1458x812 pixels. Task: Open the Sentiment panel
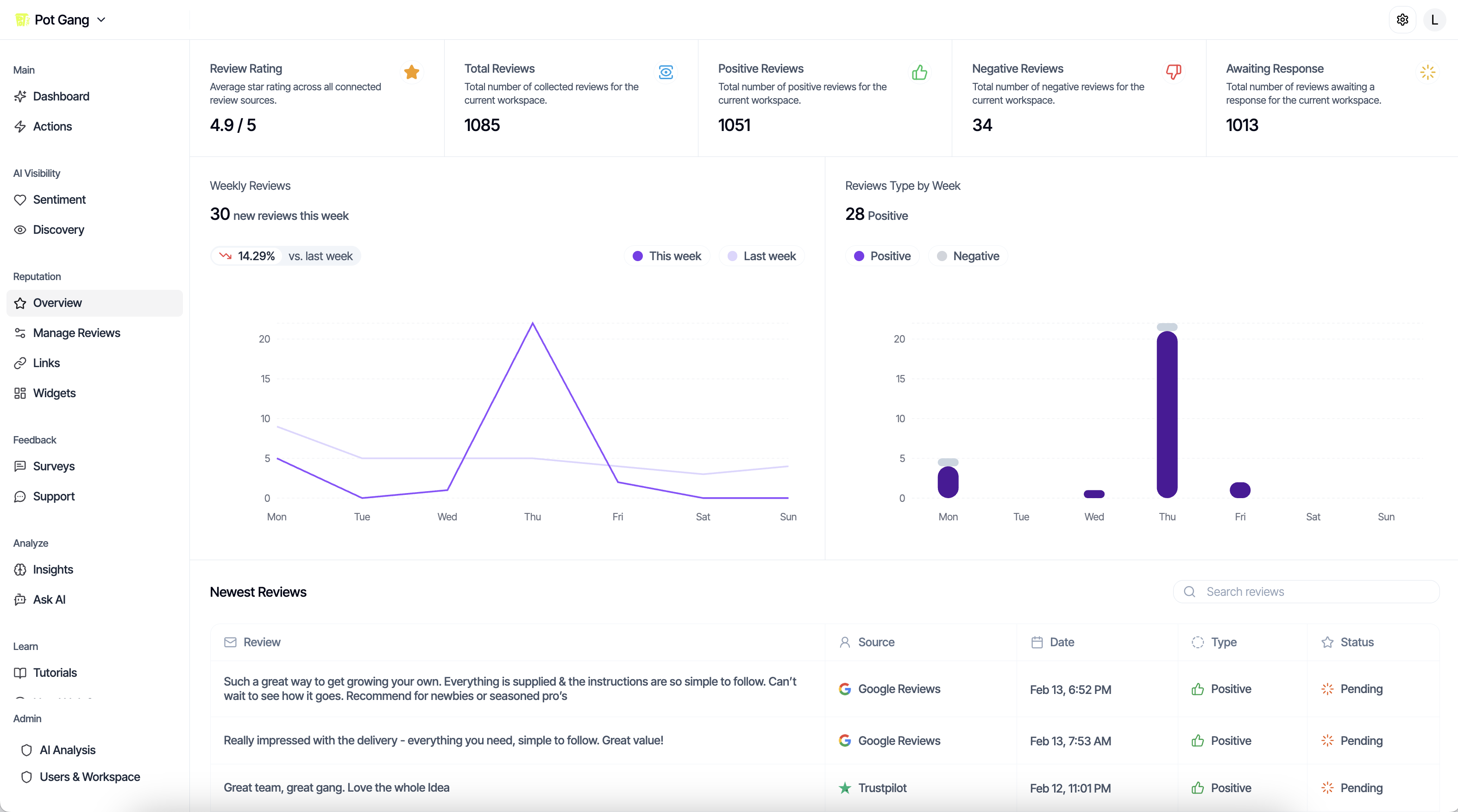59,199
